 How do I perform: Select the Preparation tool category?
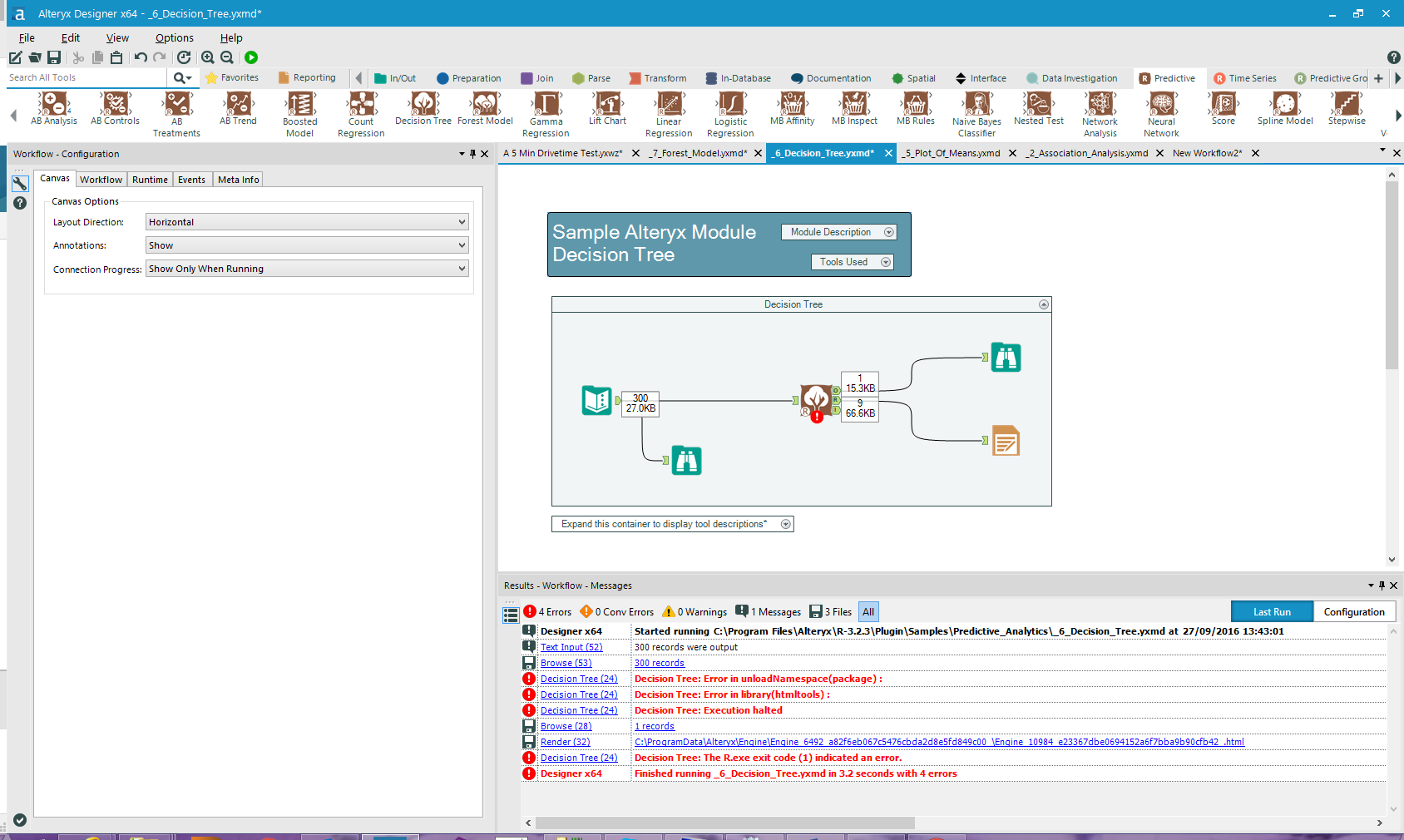point(468,78)
